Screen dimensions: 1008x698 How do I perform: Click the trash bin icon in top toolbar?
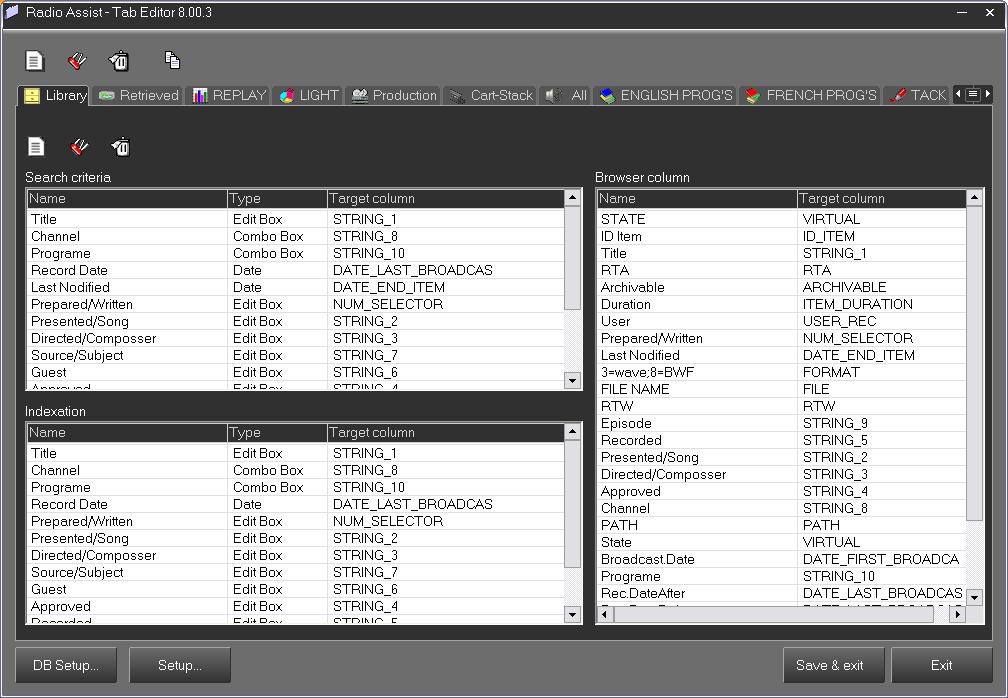pyautogui.click(x=119, y=61)
